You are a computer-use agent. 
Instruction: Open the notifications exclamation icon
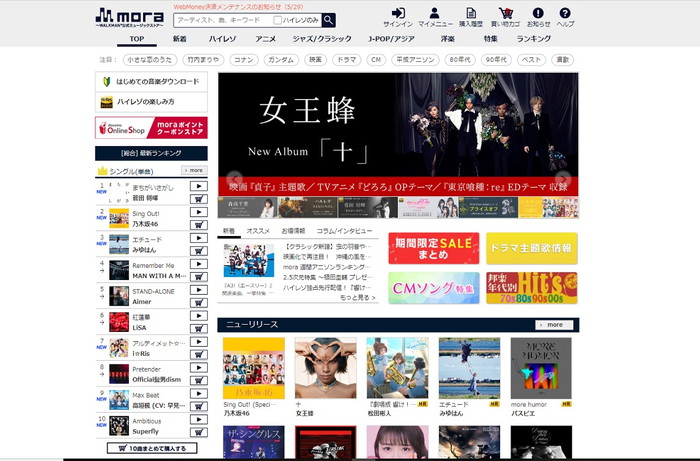538,13
